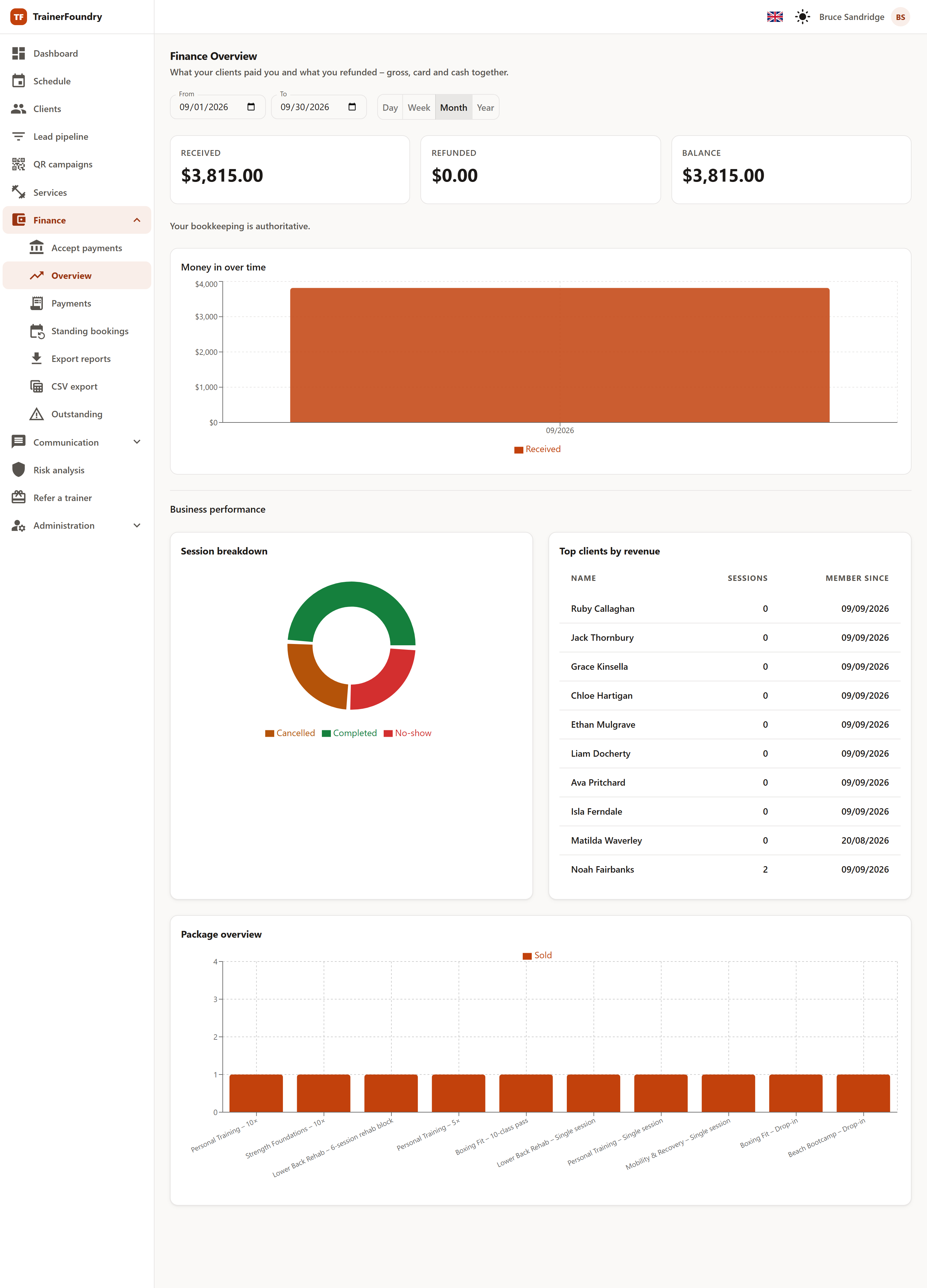Image resolution: width=927 pixels, height=1288 pixels.
Task: Toggle the No-show legend entry
Action: [x=407, y=733]
